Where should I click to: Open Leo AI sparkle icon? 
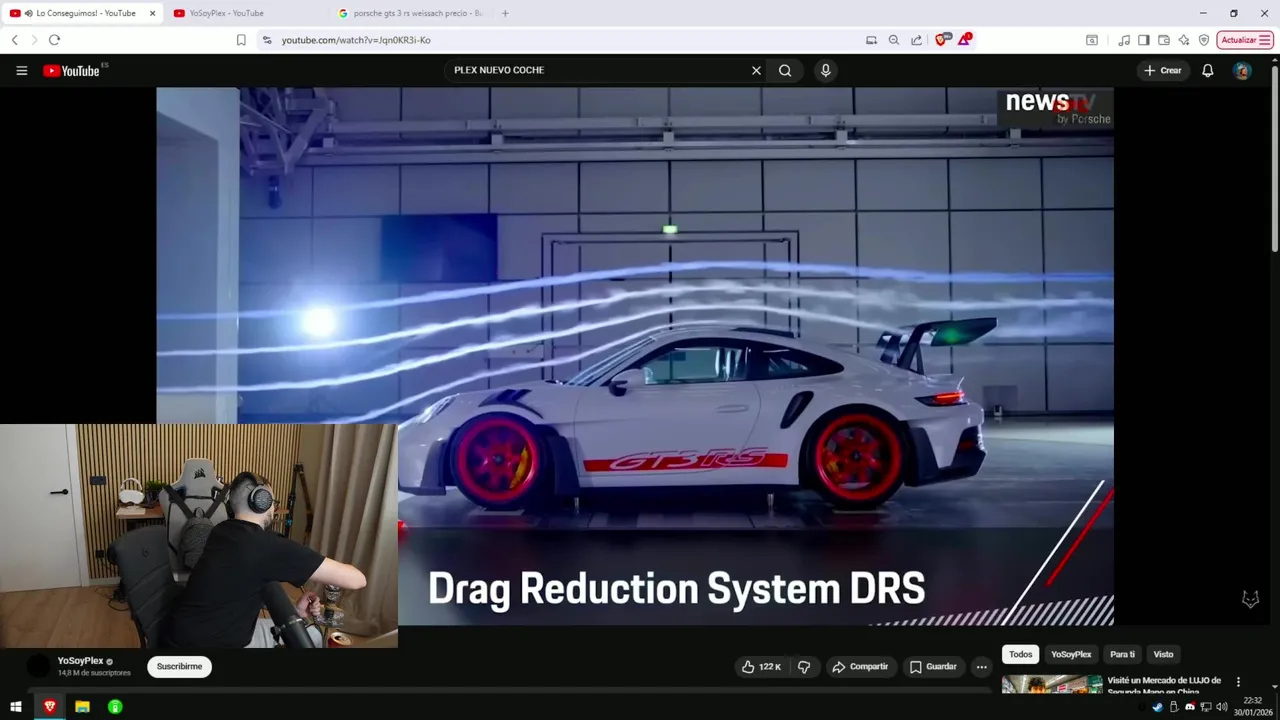[1184, 40]
